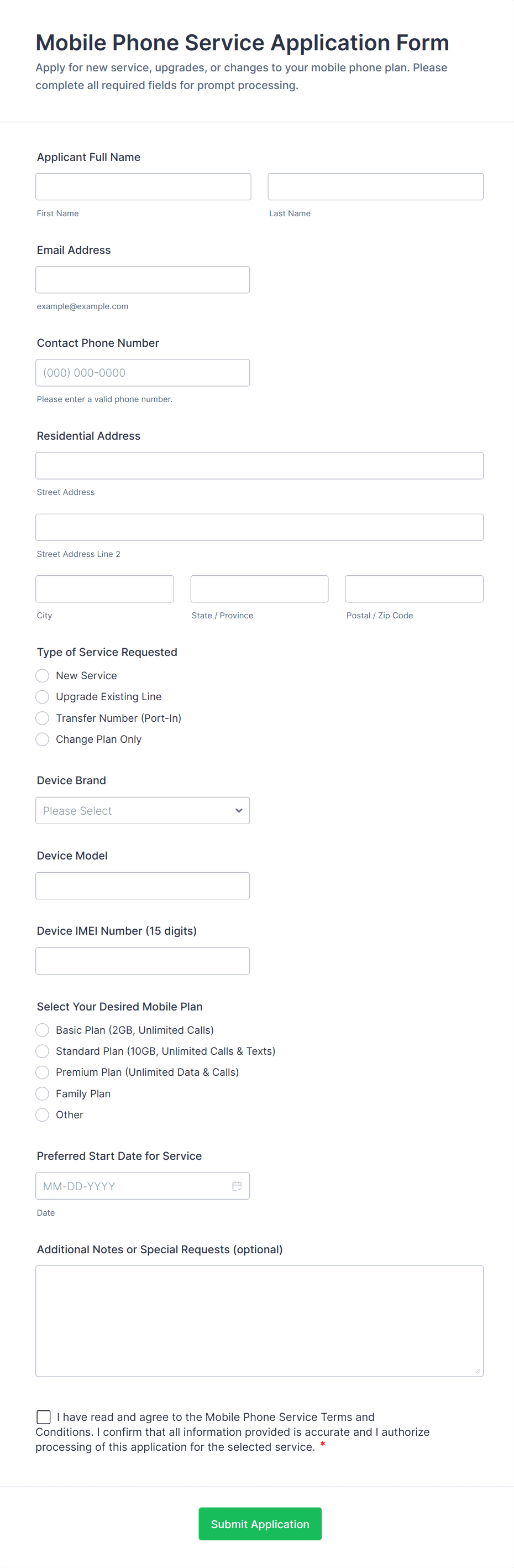Pick Change Plan Only option
The image size is (514, 1568).
42,739
